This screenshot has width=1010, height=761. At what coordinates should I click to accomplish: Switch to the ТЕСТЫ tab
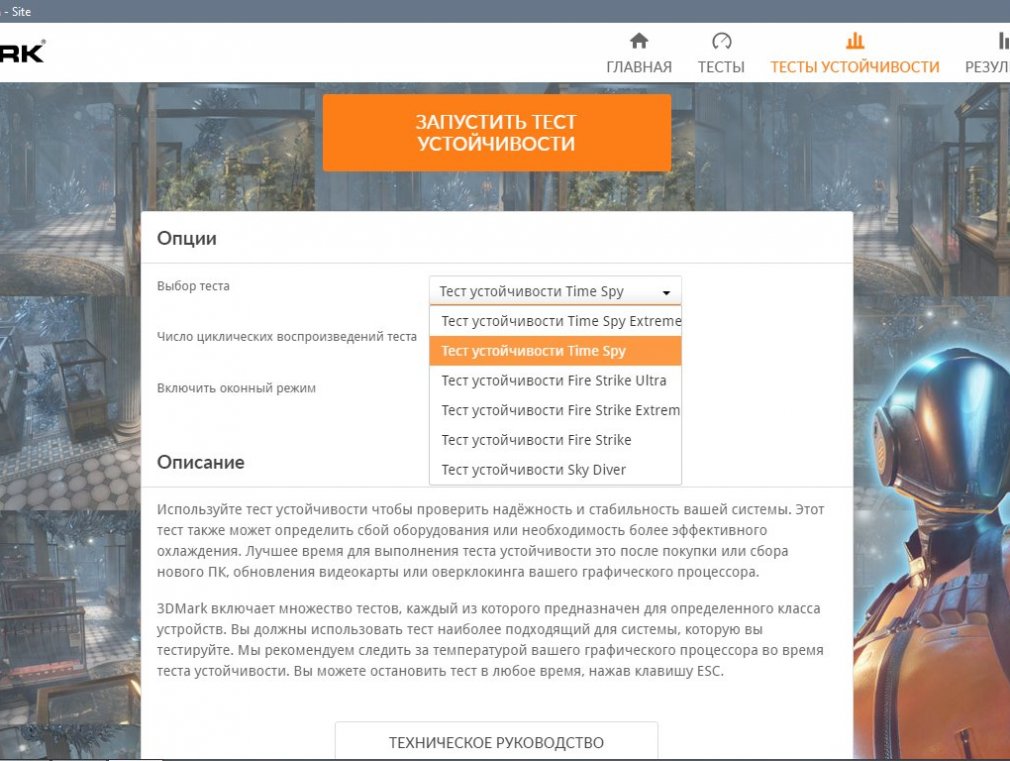[721, 67]
